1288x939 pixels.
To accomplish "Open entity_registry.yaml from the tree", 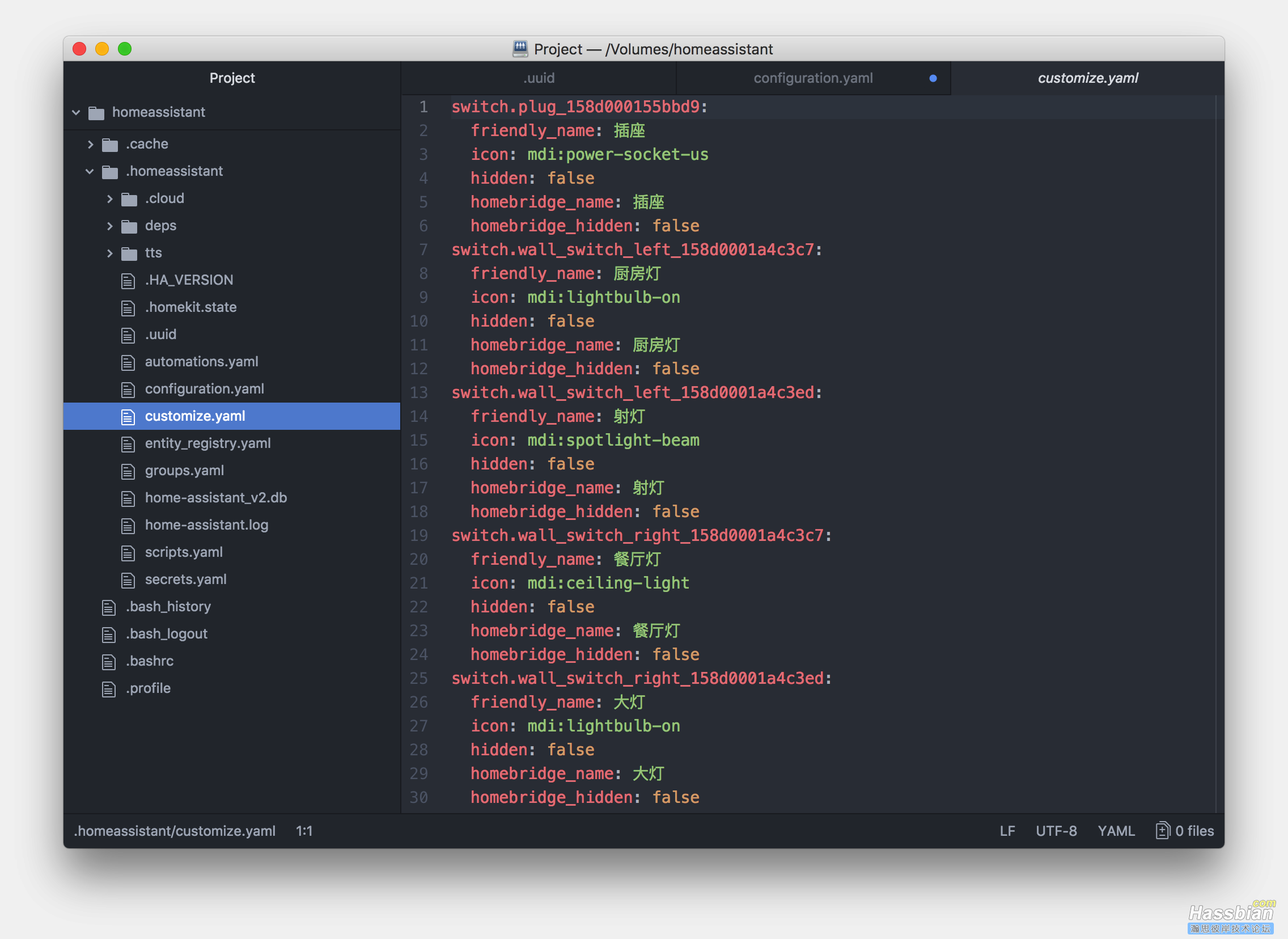I will coord(207,444).
